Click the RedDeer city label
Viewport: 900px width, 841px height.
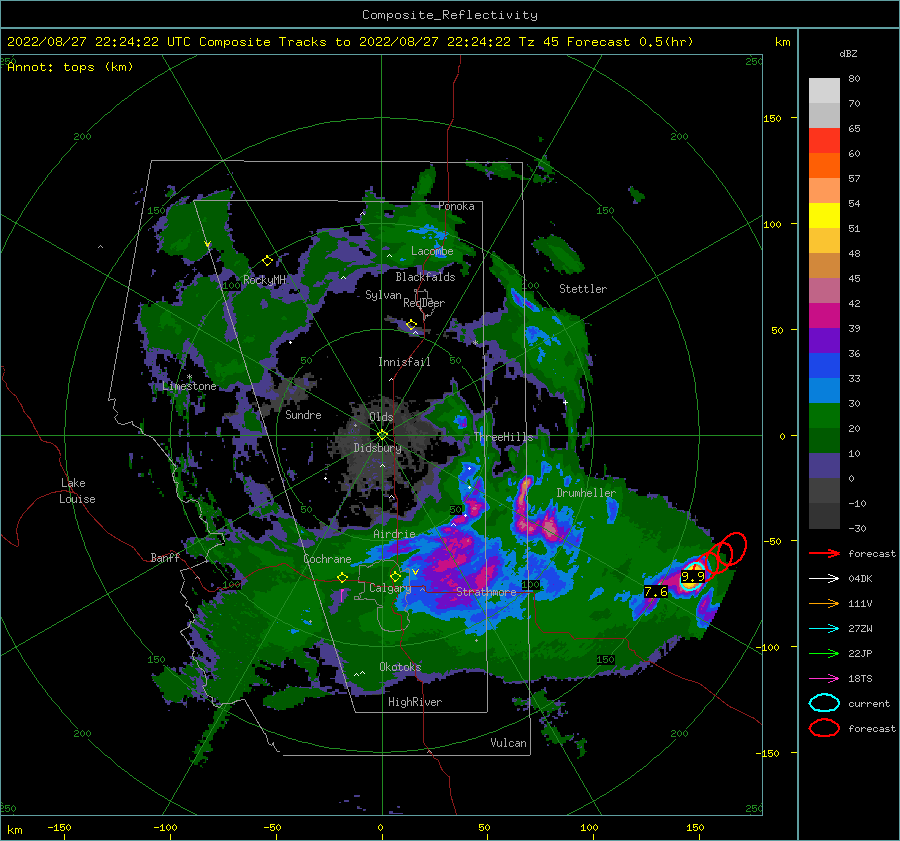click(x=424, y=303)
